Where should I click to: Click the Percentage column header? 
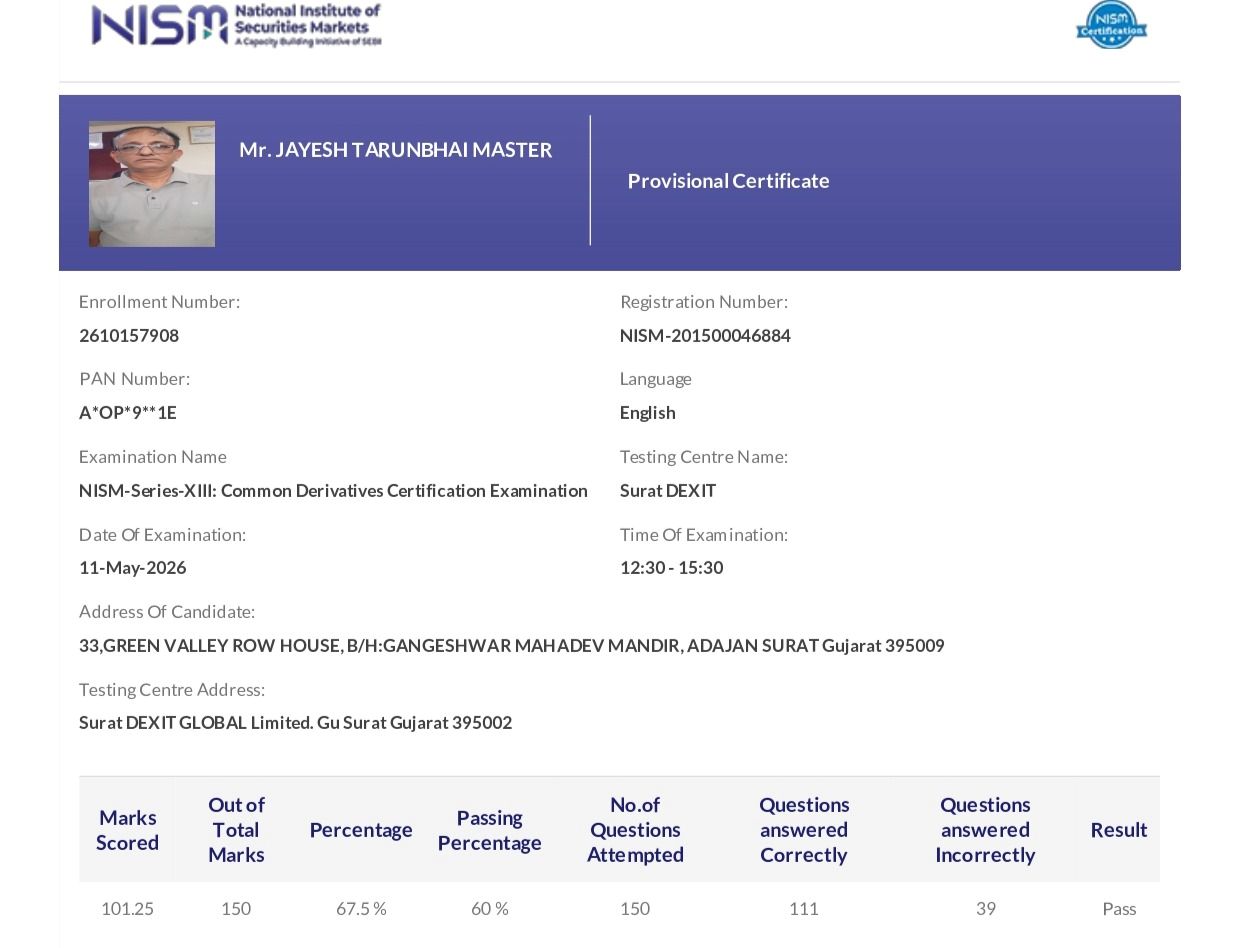point(361,830)
